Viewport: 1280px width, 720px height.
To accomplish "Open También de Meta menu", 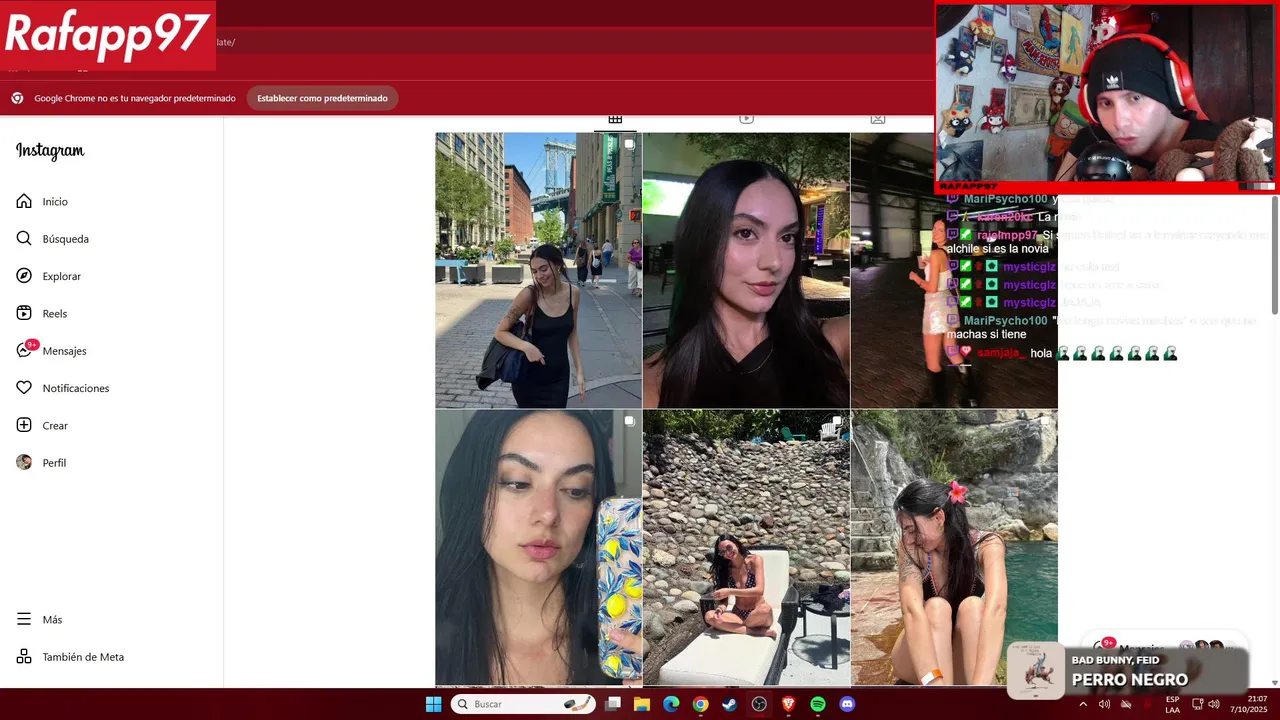I will tap(70, 657).
